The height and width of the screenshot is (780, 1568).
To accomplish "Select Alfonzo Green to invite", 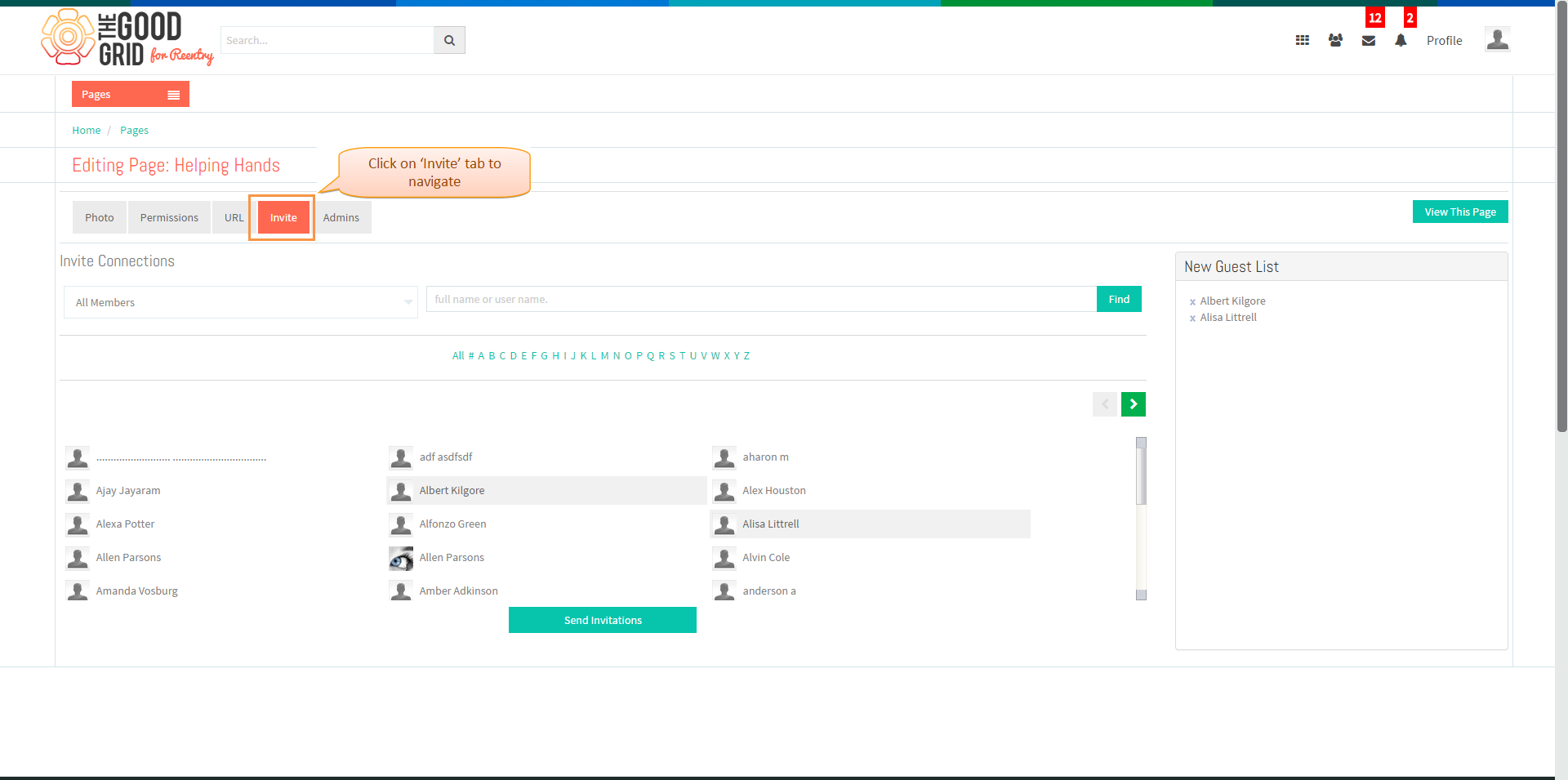I will coord(452,524).
